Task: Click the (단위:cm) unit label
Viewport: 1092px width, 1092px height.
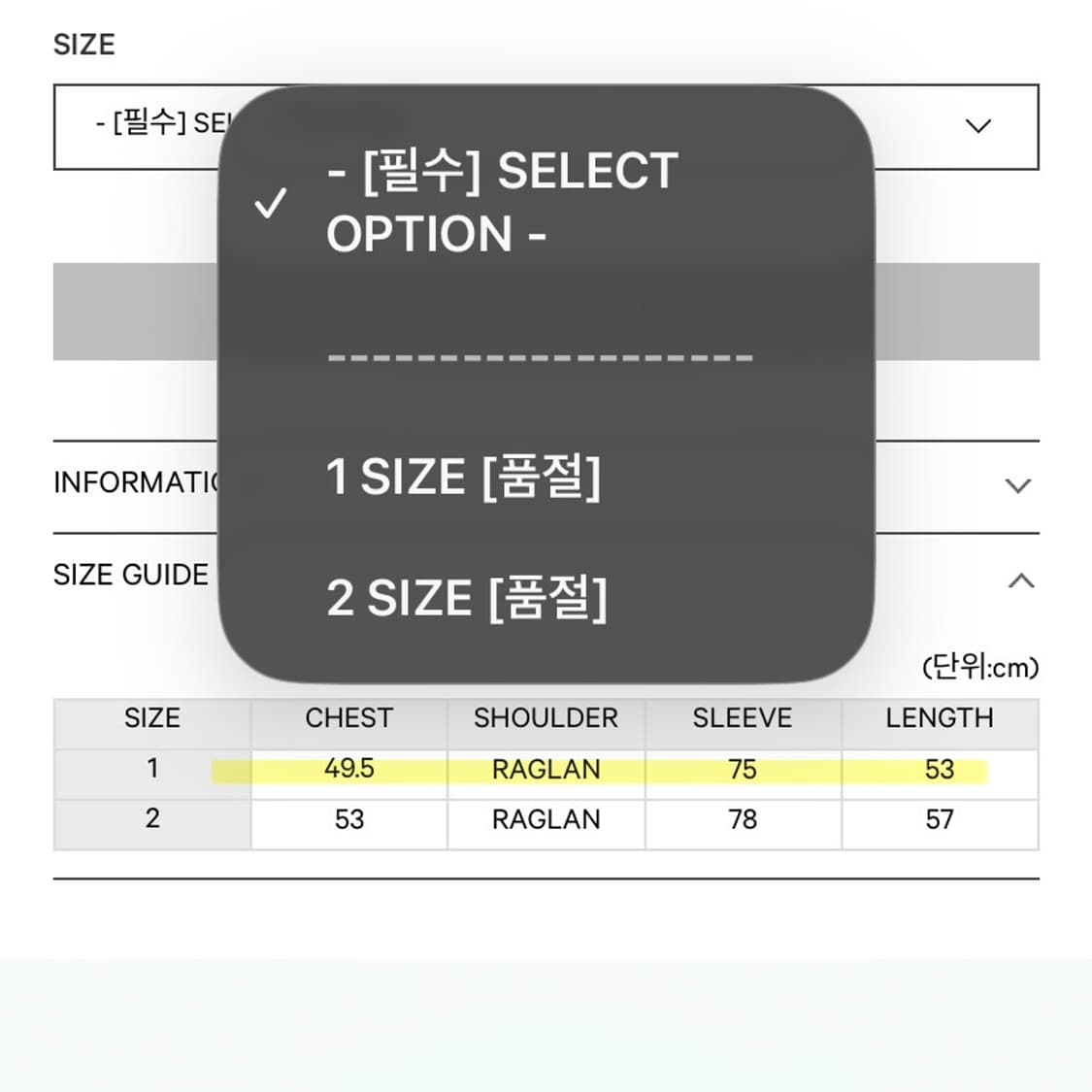Action: [980, 668]
